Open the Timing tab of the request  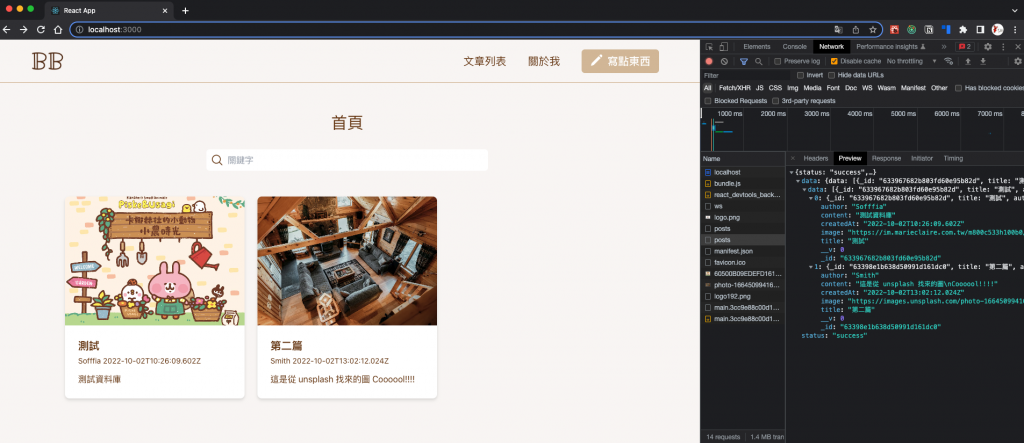953,158
